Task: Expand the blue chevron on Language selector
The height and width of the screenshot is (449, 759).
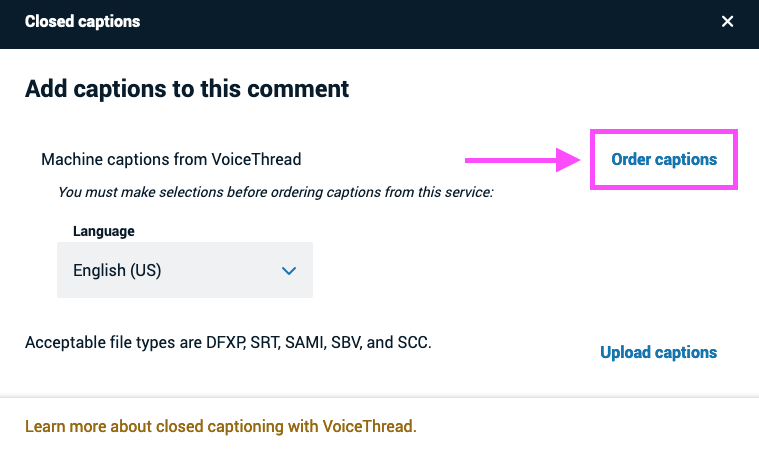Action: coord(289,270)
